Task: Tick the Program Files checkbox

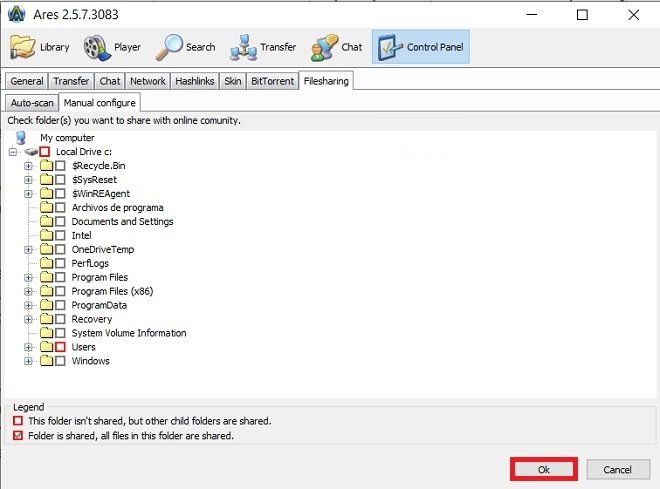Action: click(60, 277)
